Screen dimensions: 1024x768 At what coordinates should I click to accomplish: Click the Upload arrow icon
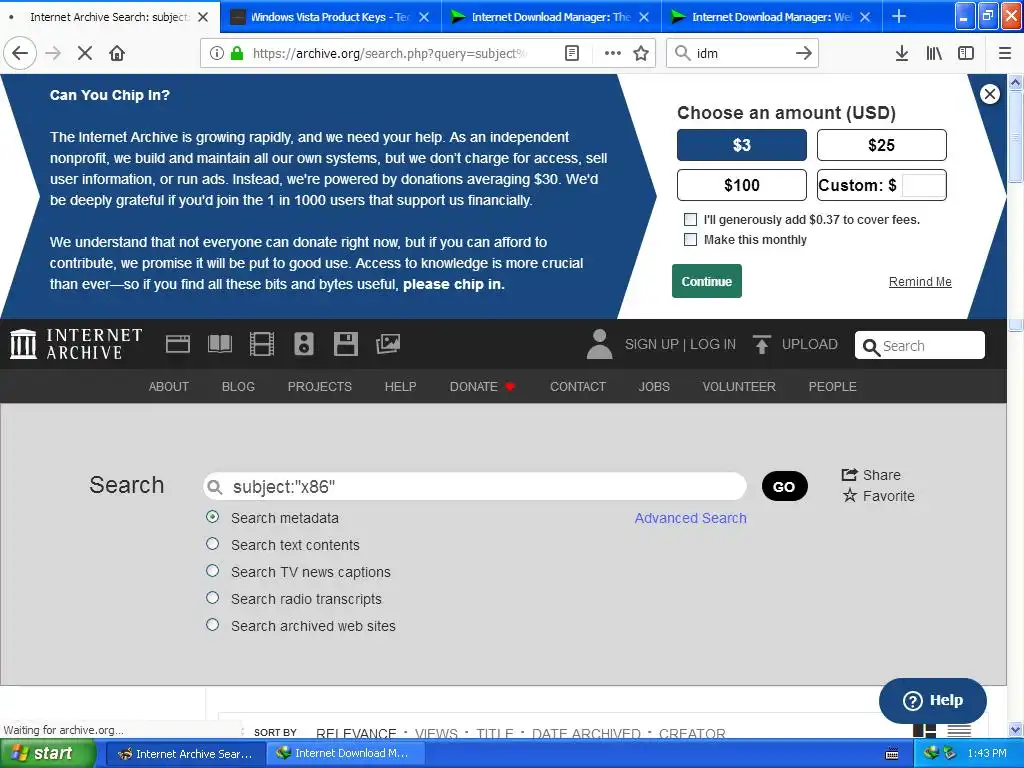click(x=761, y=344)
